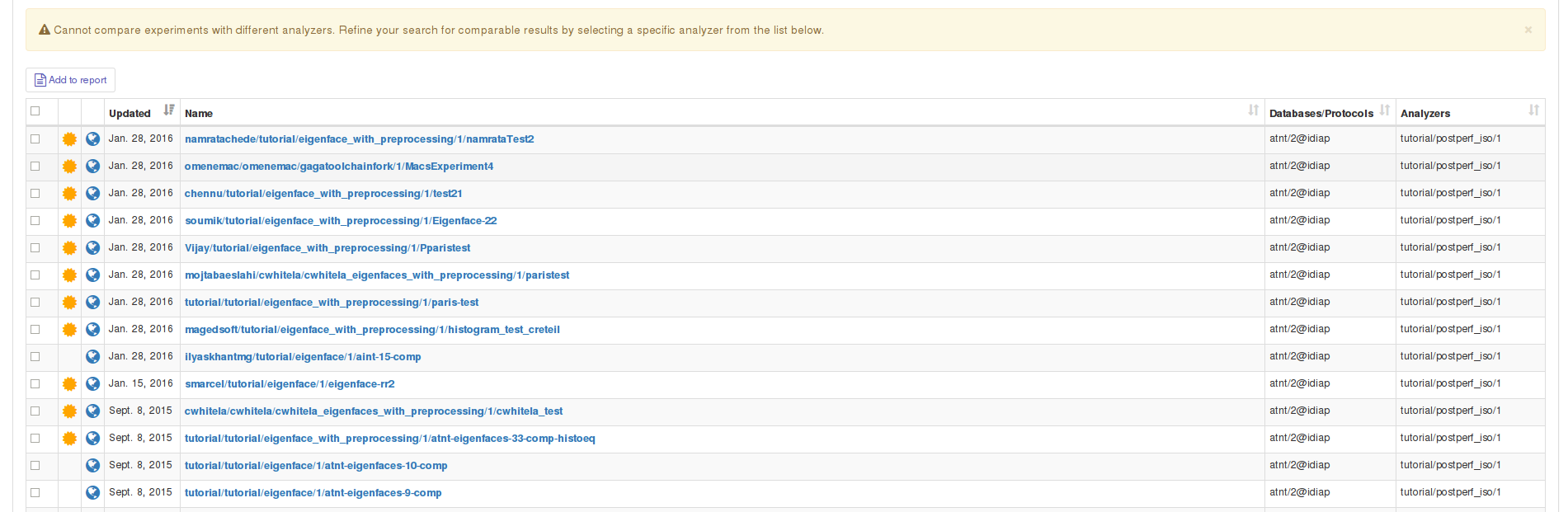Click the orange badge icon on the cwhitela_test row
This screenshot has height=512, width=1568.
click(69, 411)
